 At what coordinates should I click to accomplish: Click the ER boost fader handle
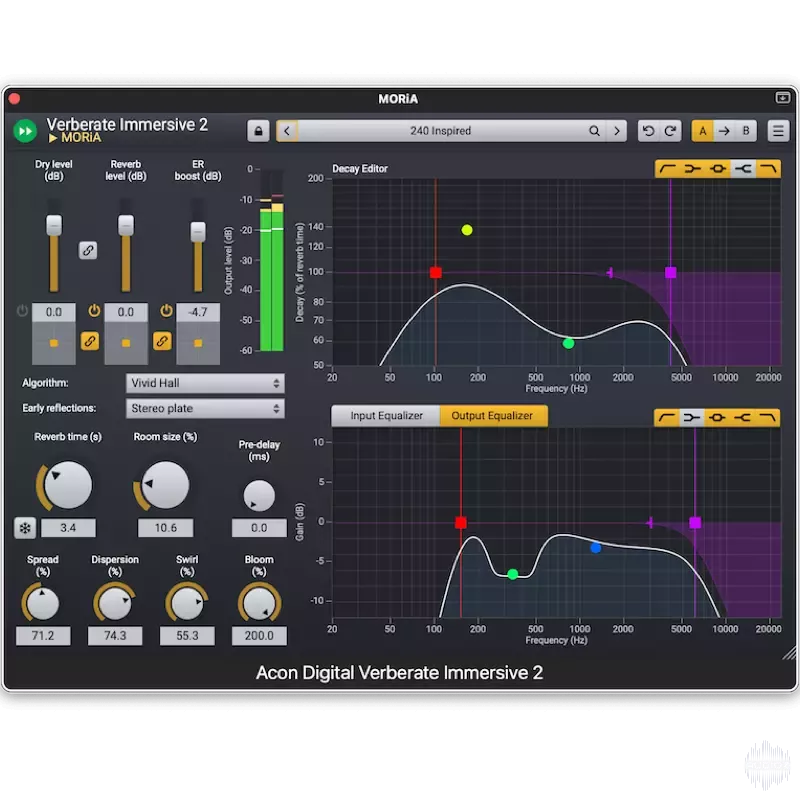pyautogui.click(x=198, y=232)
